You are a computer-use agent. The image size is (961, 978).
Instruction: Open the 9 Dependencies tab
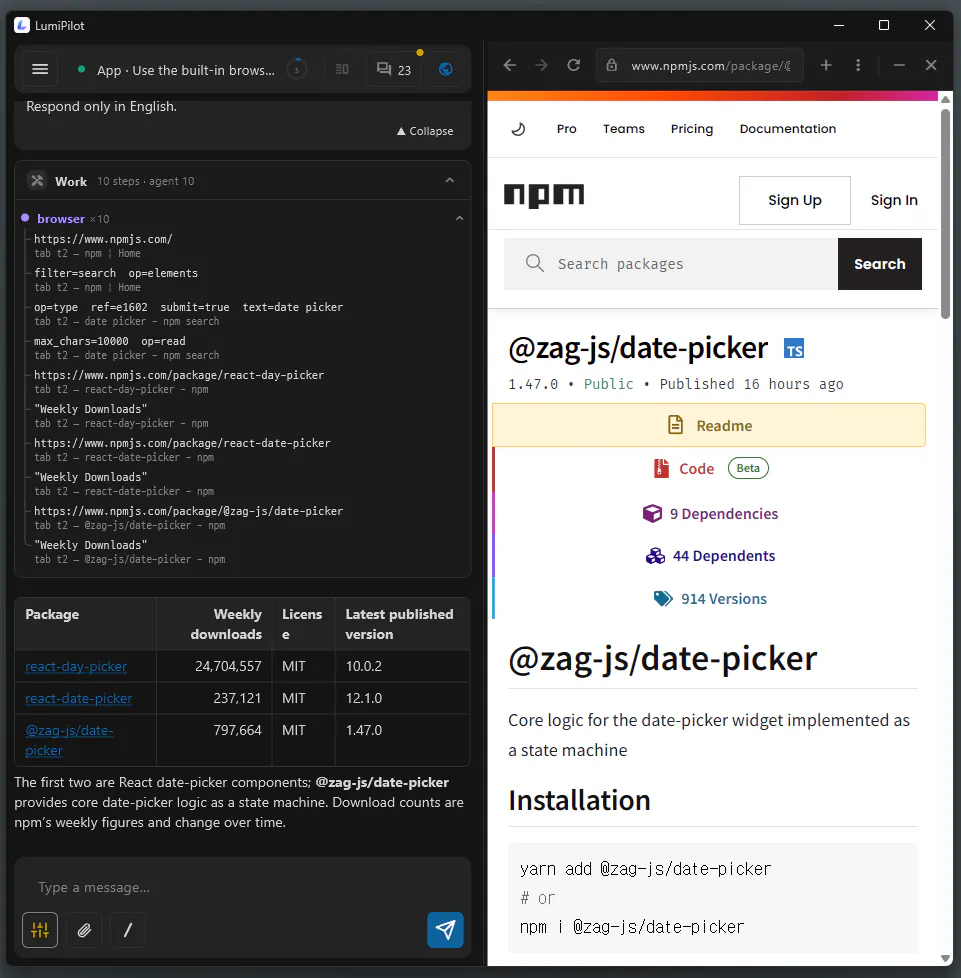(708, 514)
